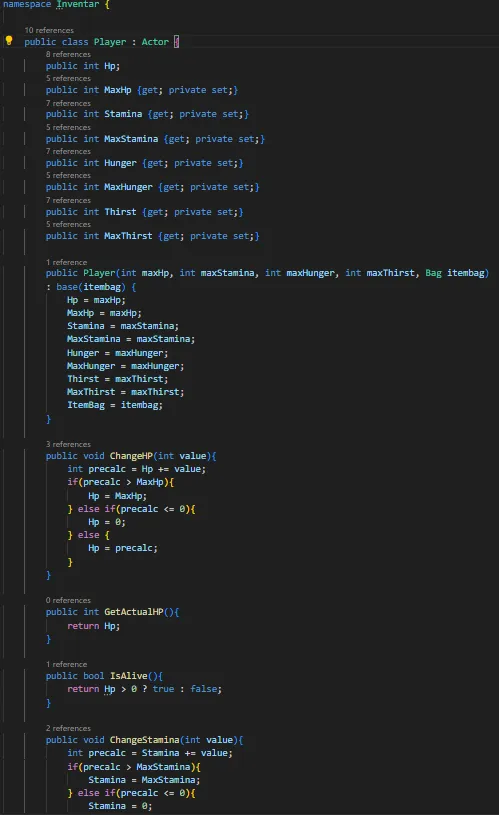Click the 'bool' return type of IsAlive

tap(94, 676)
